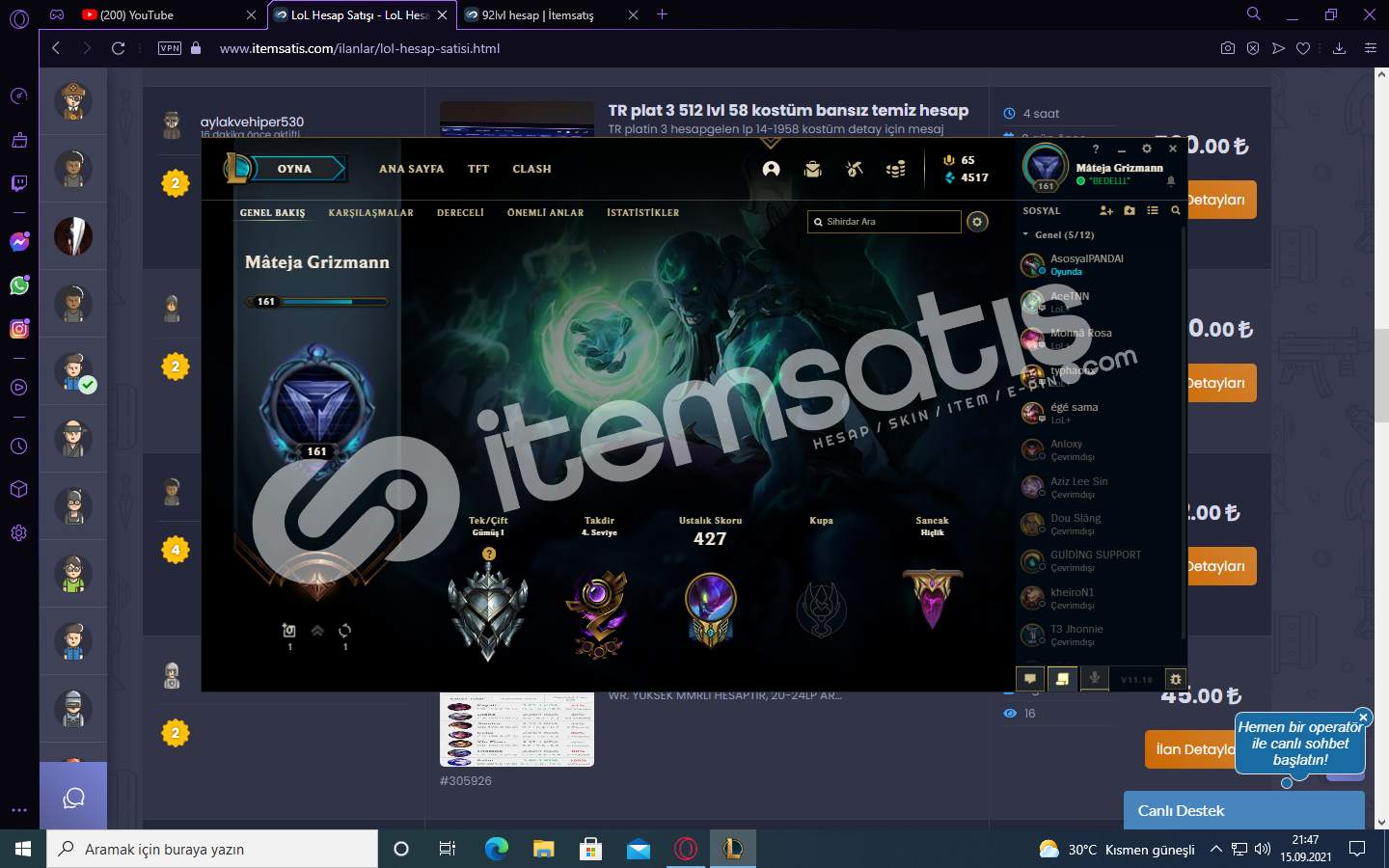This screenshot has width=1389, height=868.
Task: Open Twitch in Opera sidebar
Action: 19,183
